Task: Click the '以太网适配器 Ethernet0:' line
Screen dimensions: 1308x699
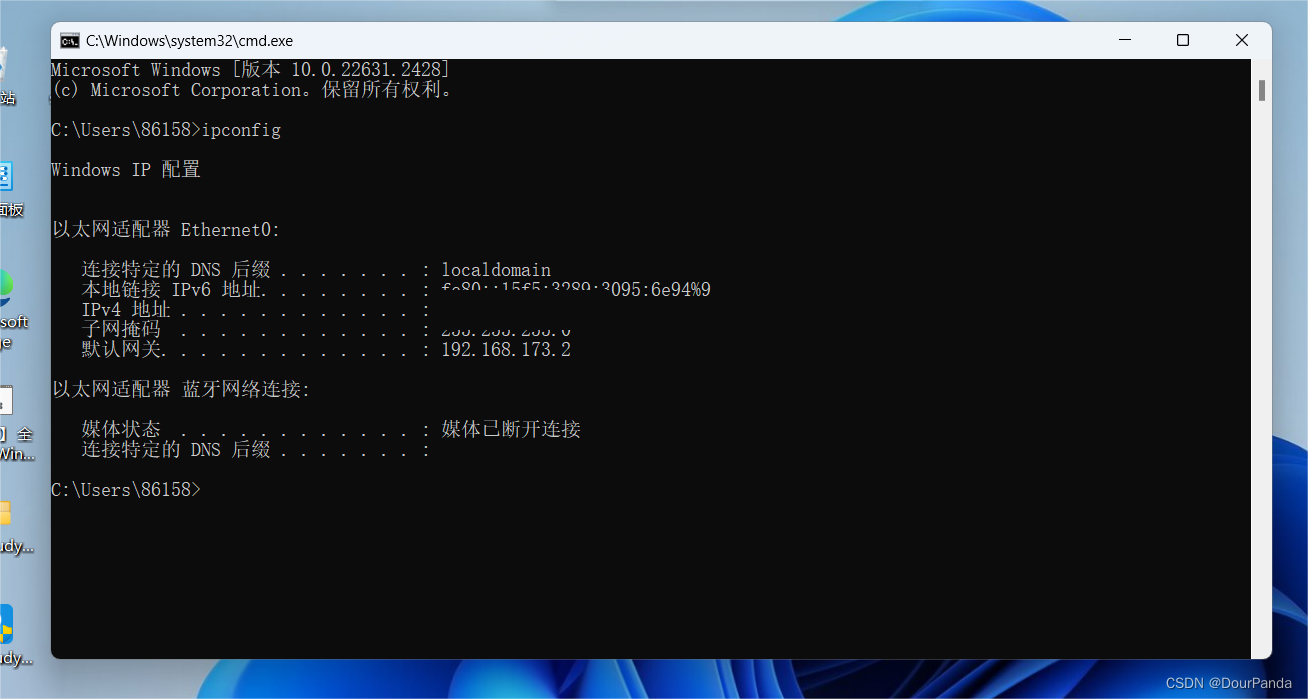Action: coord(166,230)
